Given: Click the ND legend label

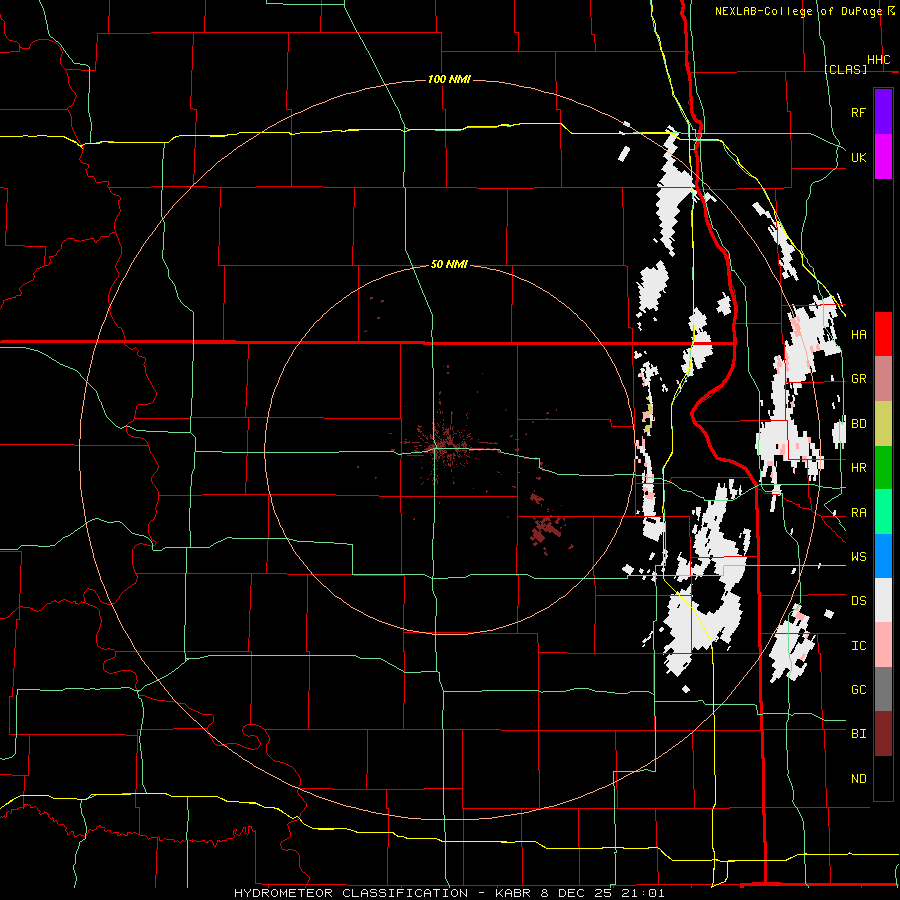Looking at the screenshot, I should (858, 779).
